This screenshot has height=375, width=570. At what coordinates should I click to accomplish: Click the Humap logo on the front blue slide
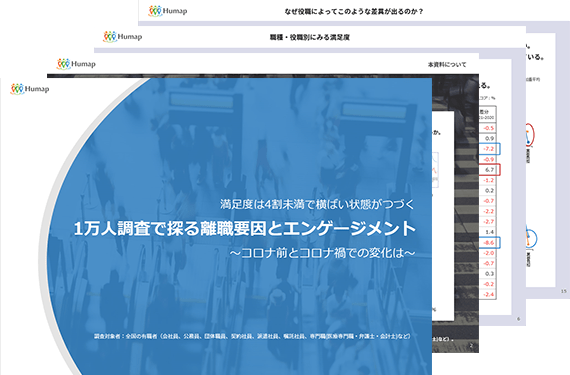tap(30, 89)
